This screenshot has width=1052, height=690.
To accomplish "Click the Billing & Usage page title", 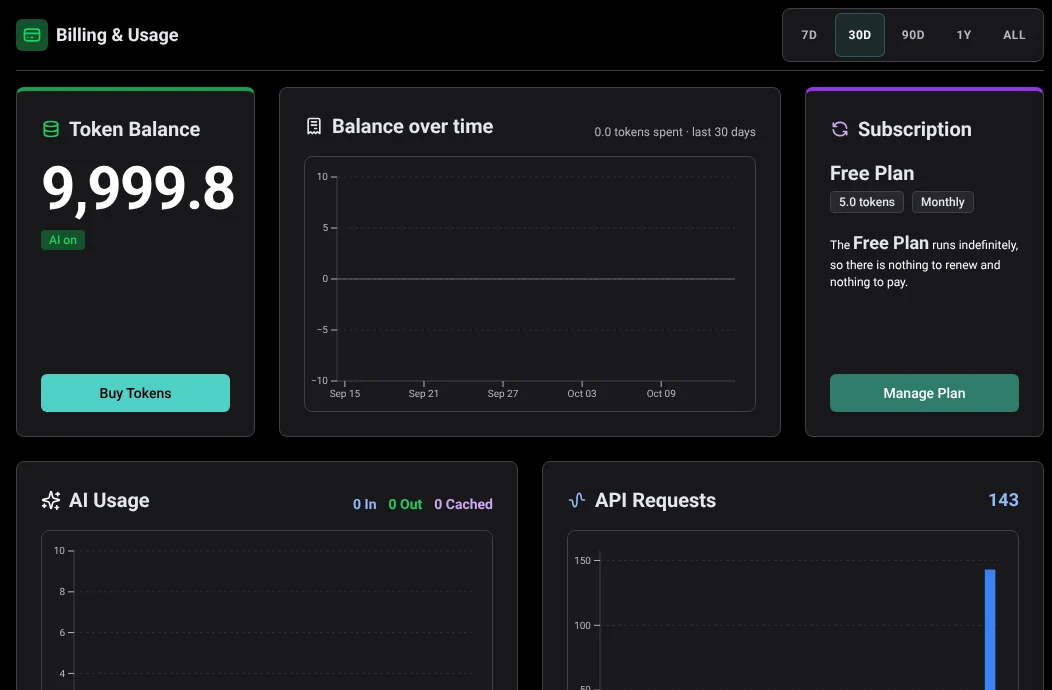I will coord(117,35).
